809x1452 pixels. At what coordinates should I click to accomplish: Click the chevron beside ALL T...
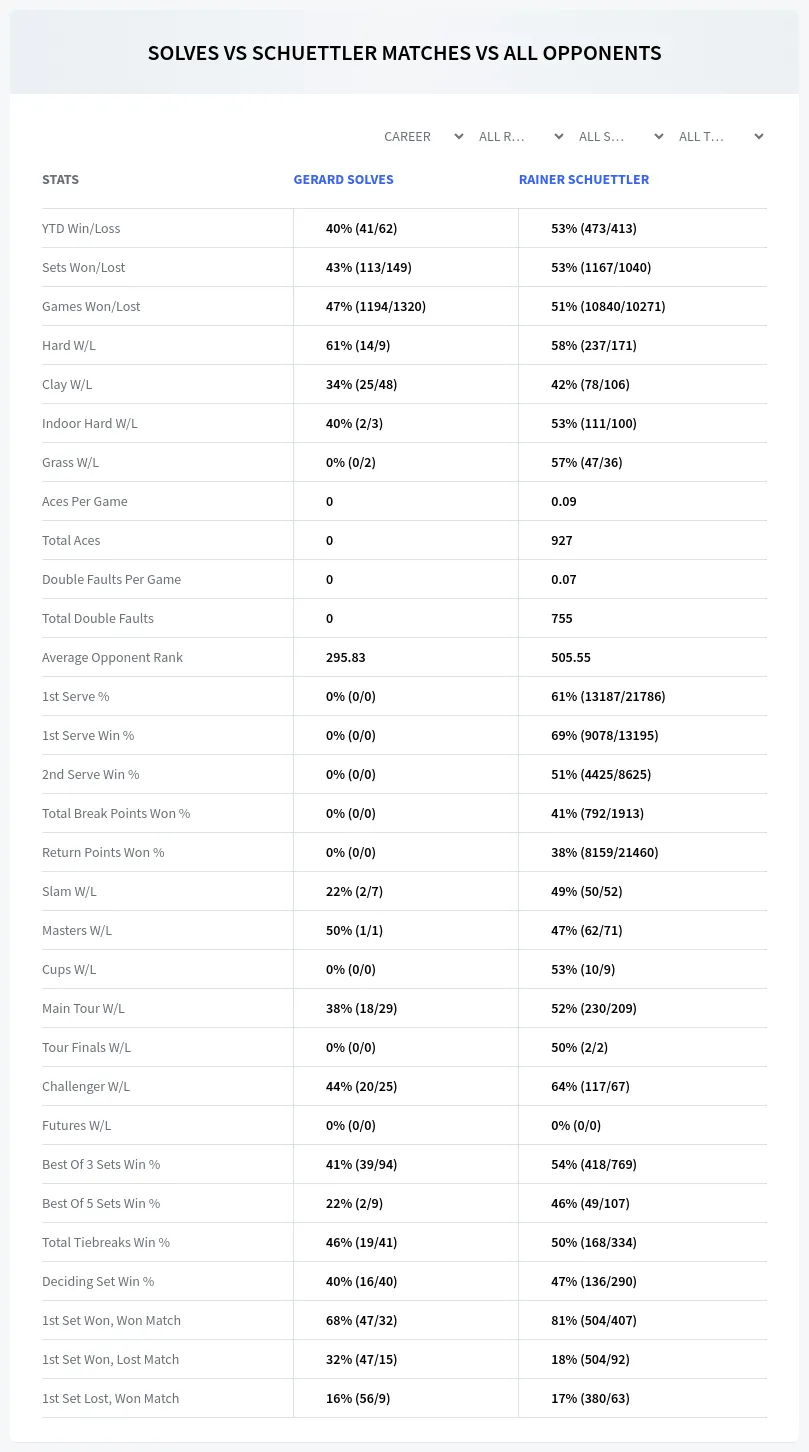point(758,136)
